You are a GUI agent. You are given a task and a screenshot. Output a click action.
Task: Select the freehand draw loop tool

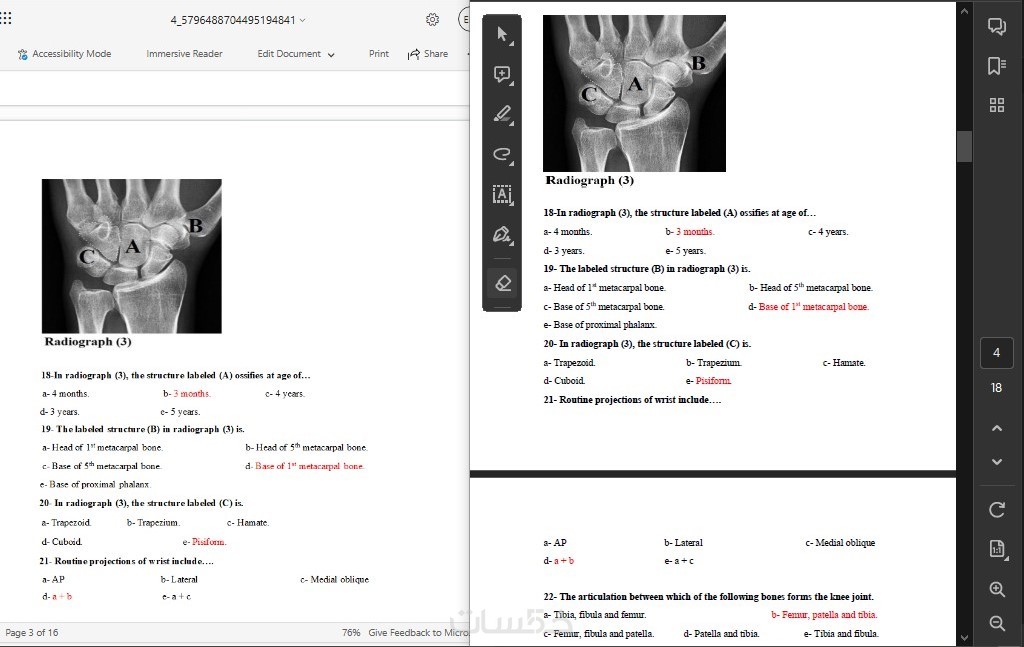pos(502,154)
